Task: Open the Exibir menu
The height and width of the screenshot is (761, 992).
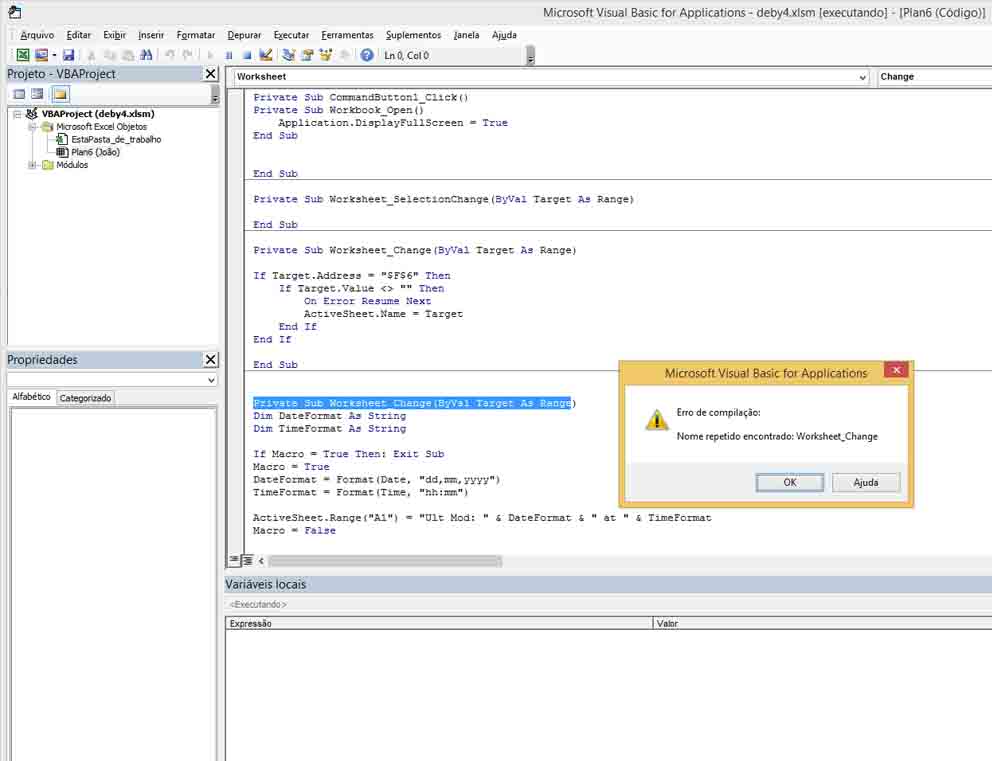Action: click(x=115, y=35)
